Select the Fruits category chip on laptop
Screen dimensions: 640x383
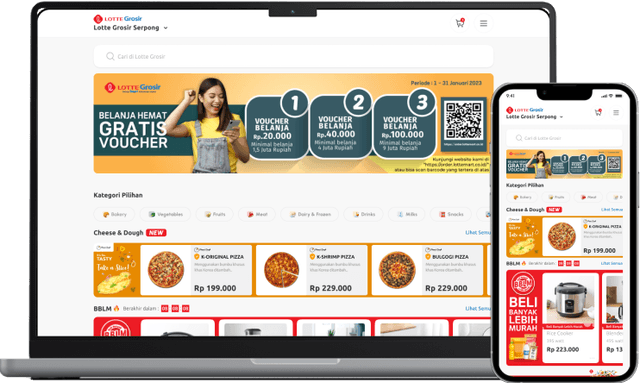pyautogui.click(x=215, y=214)
